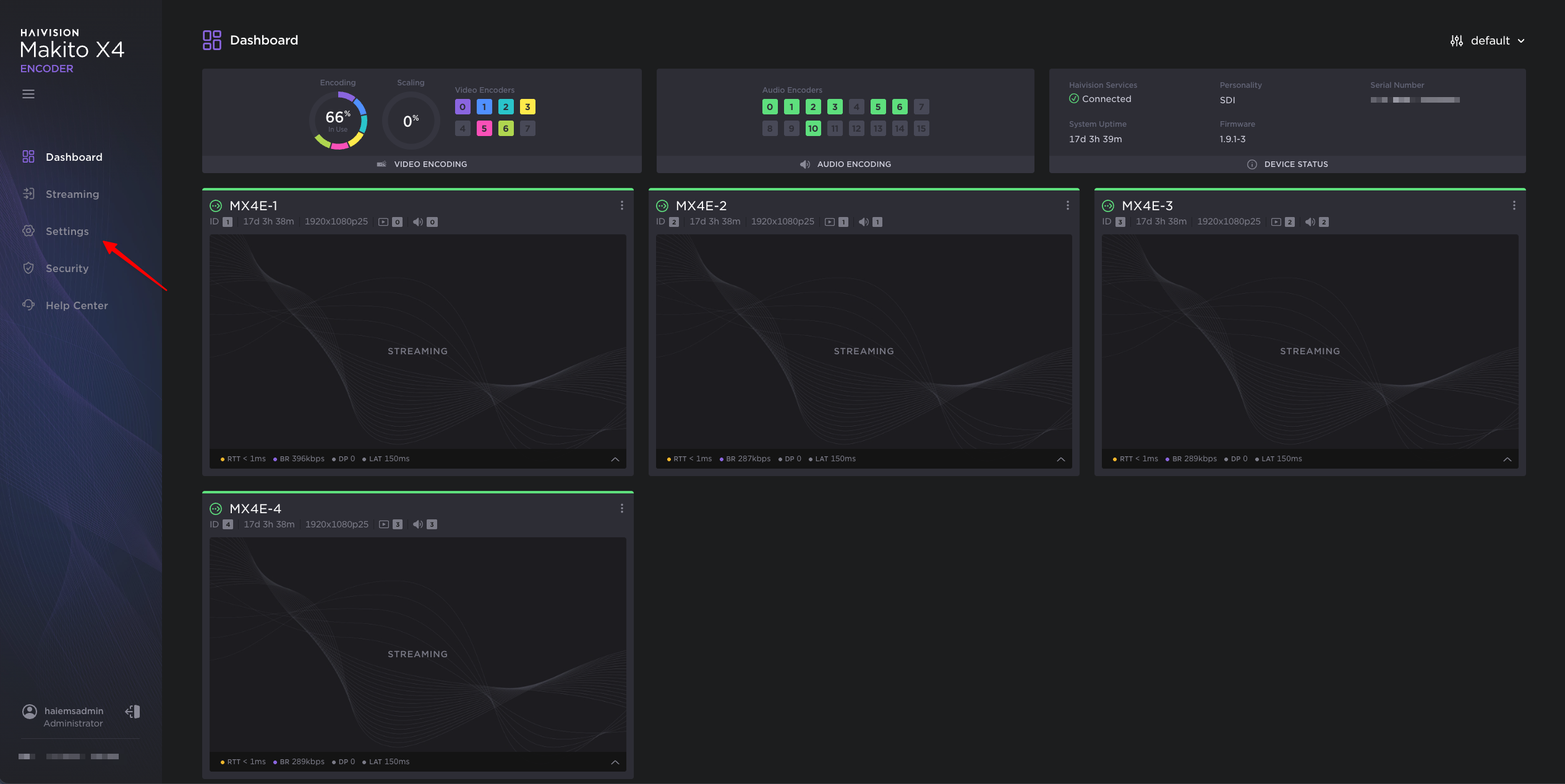
Task: Click the preset sliders icon beside default
Action: (1457, 41)
